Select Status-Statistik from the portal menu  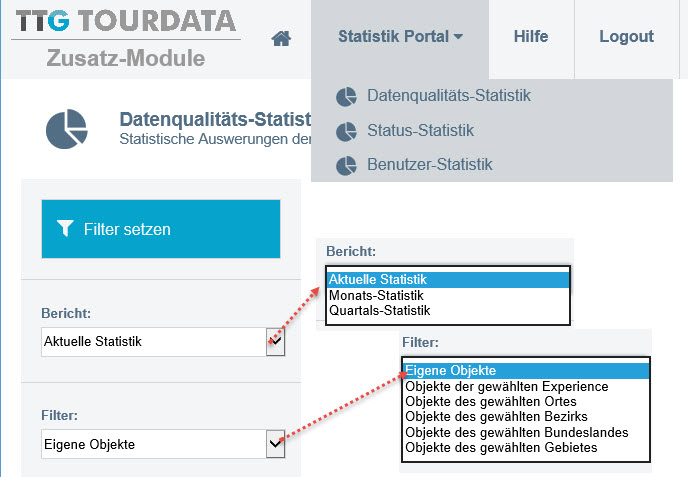[x=420, y=130]
